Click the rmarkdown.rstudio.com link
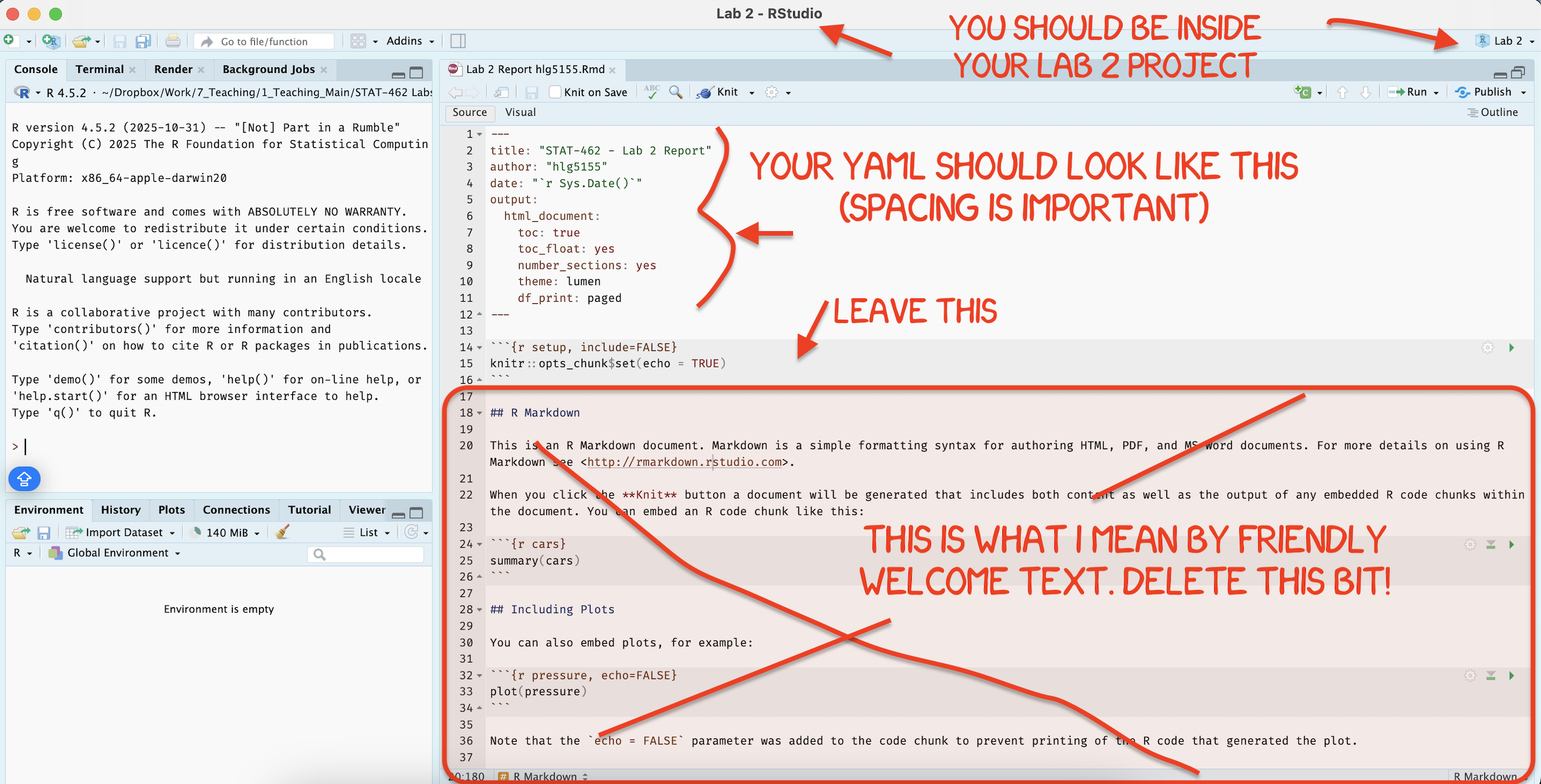This screenshot has width=1541, height=784. (684, 461)
